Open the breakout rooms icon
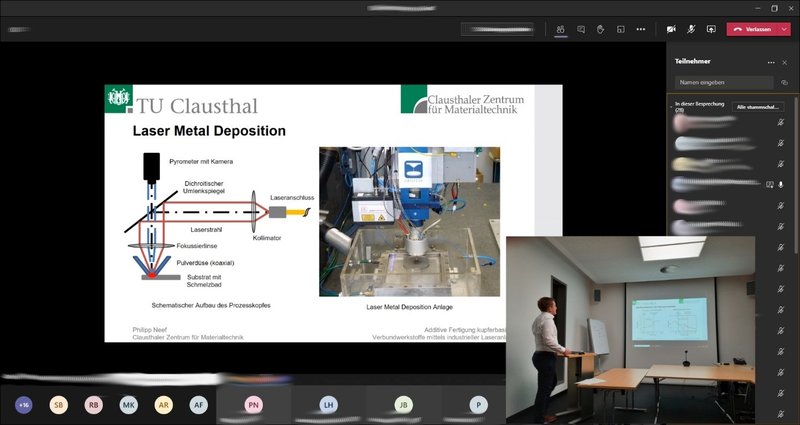 click(620, 29)
